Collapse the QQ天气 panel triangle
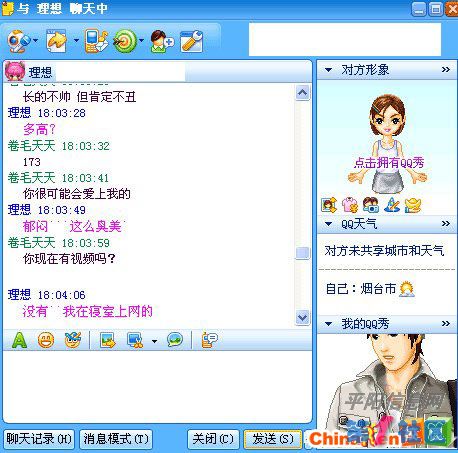This screenshot has height=453, width=458. coord(328,224)
